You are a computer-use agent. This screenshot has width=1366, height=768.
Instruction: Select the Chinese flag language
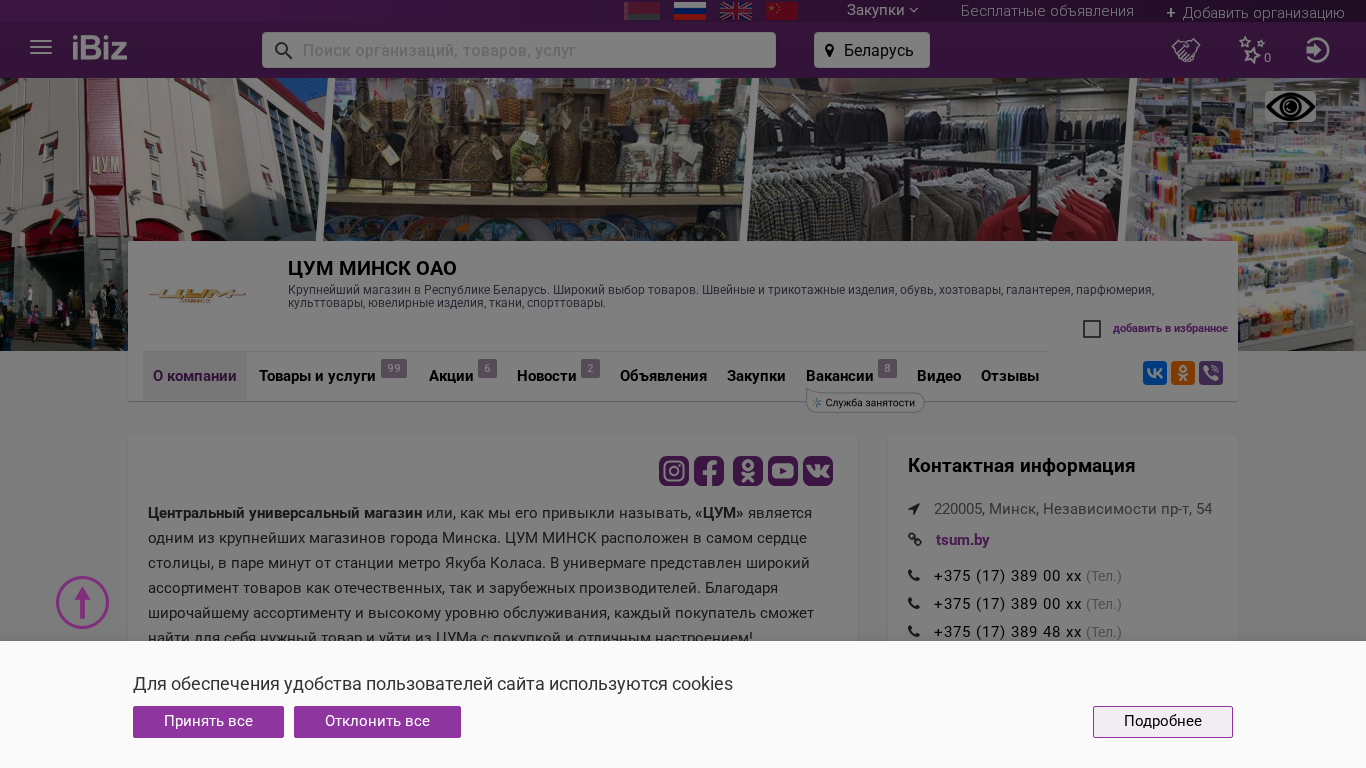point(782,11)
